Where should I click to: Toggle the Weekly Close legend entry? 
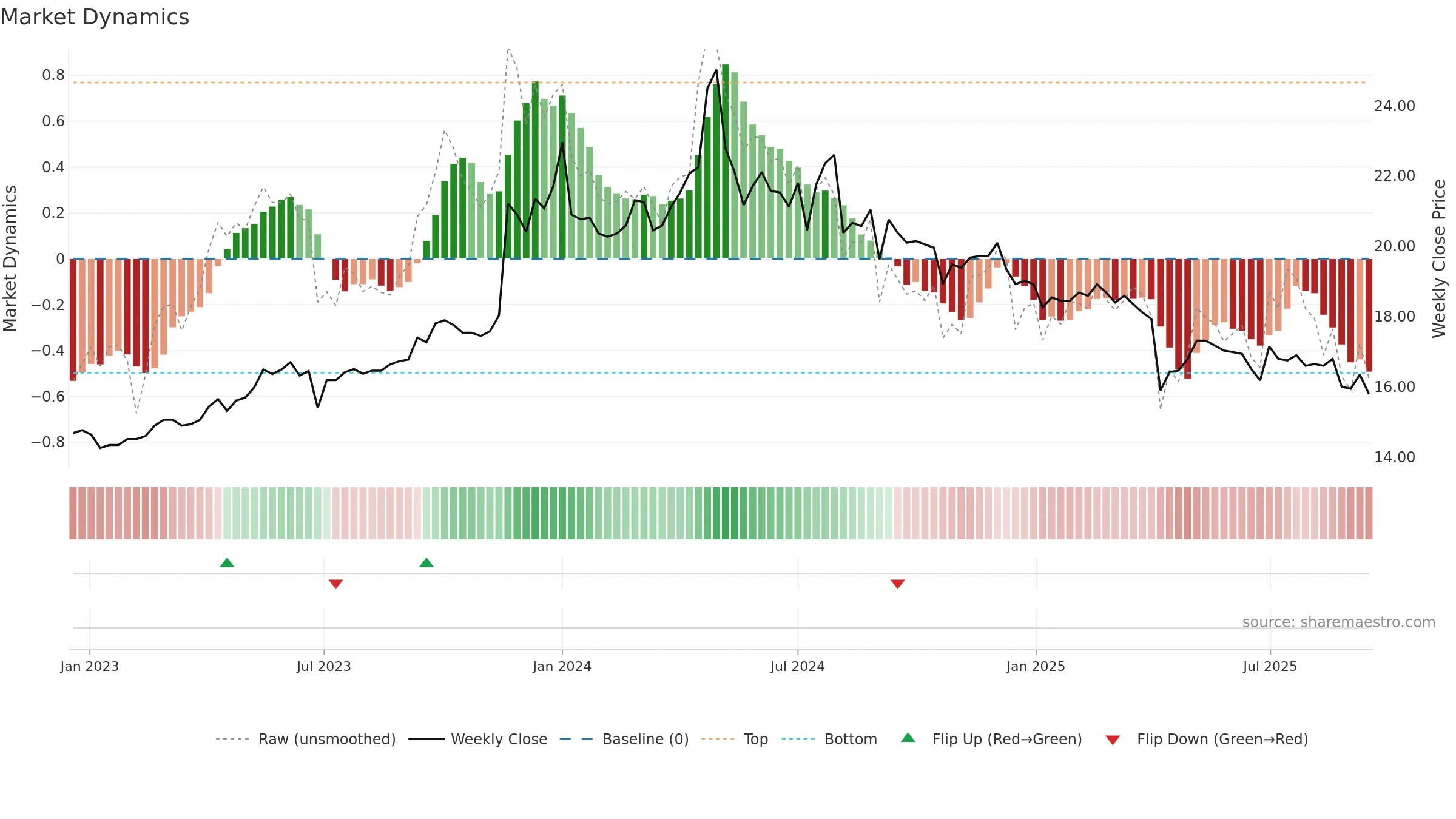tap(478, 739)
